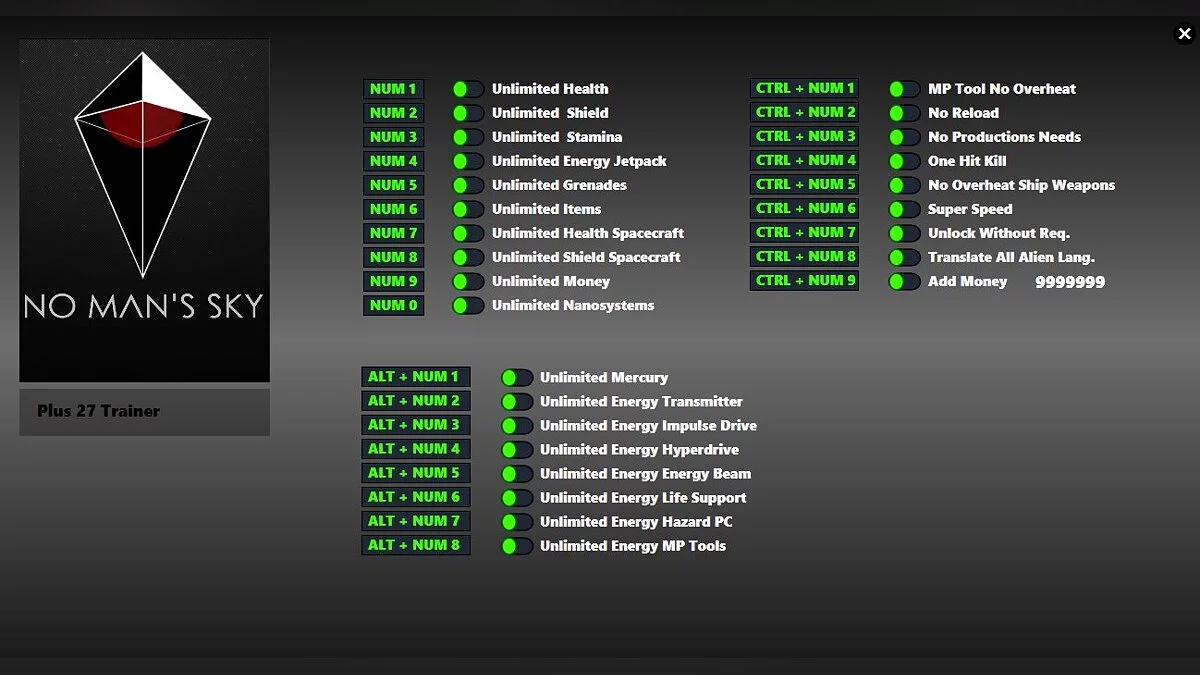Toggle the Unlimited Health switch
Viewport: 1200px width, 675px height.
[x=467, y=89]
